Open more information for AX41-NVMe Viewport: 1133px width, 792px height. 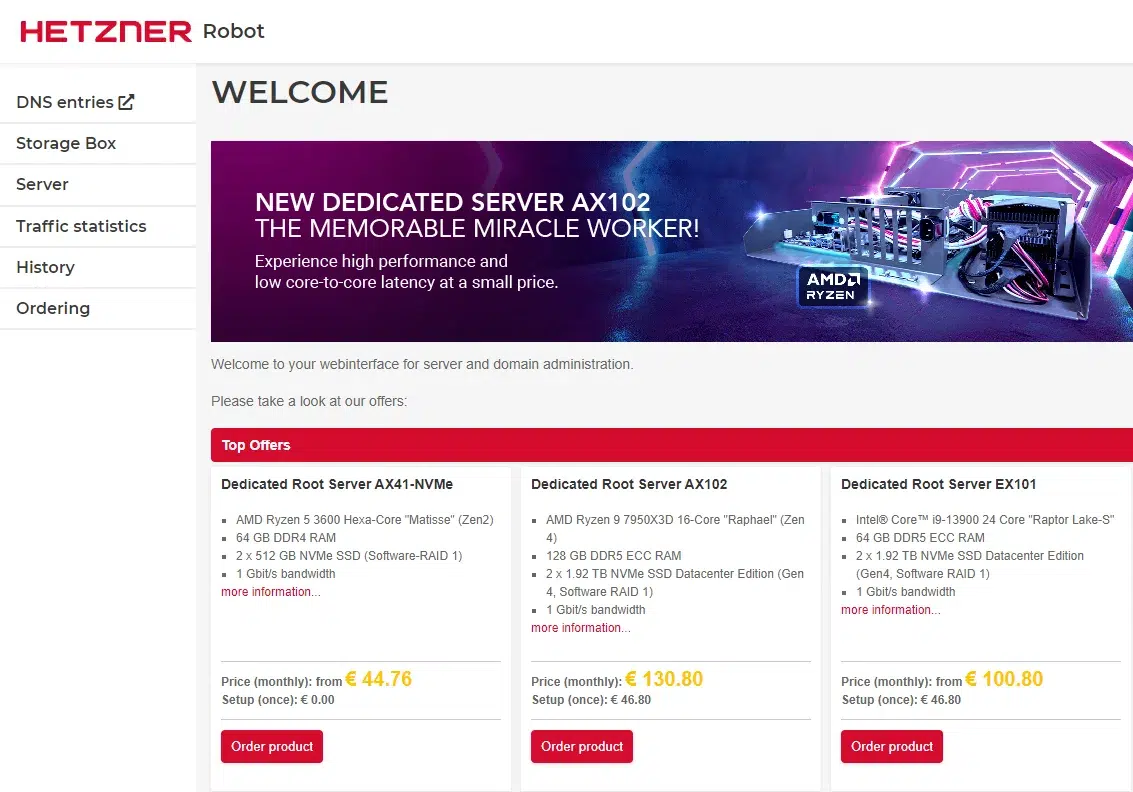[x=270, y=592]
